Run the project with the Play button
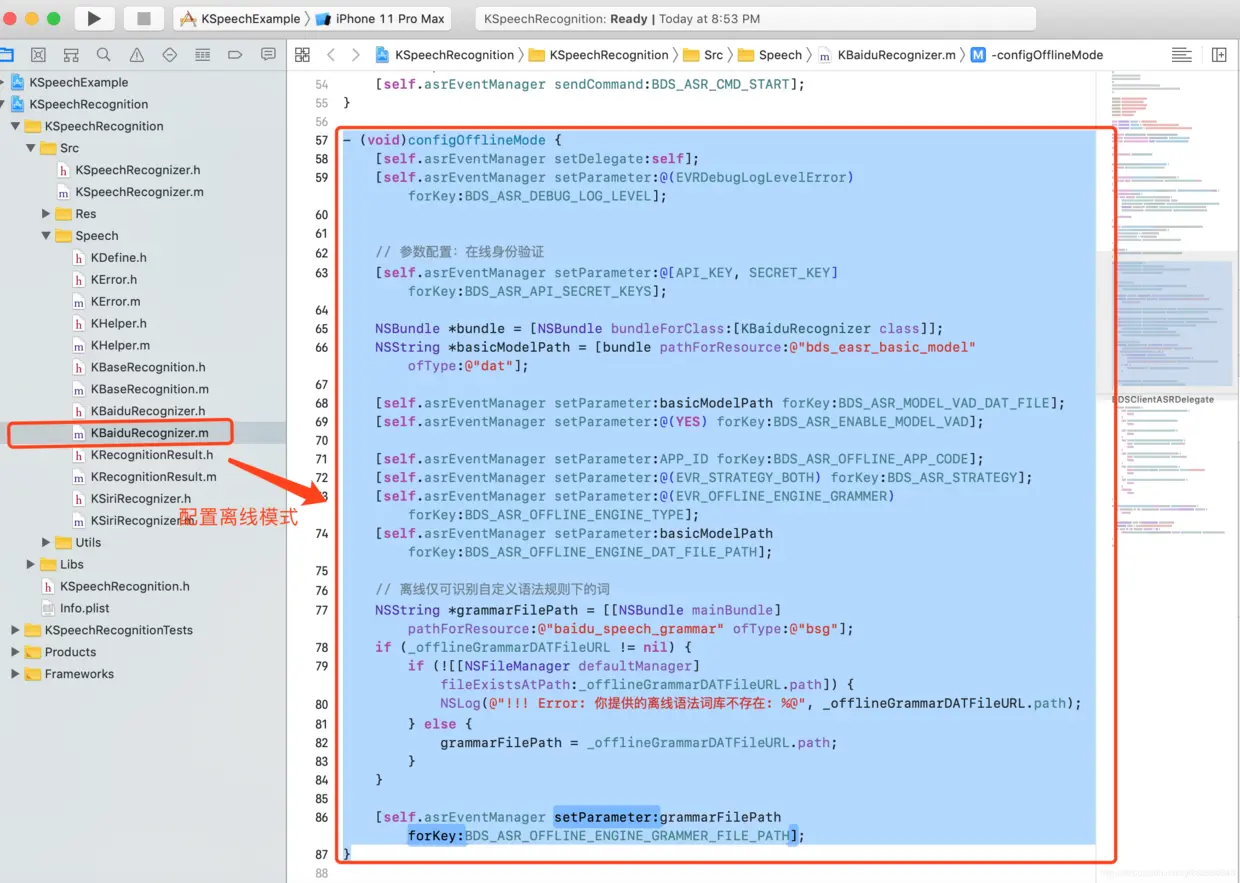The height and width of the screenshot is (883, 1240). click(x=94, y=18)
